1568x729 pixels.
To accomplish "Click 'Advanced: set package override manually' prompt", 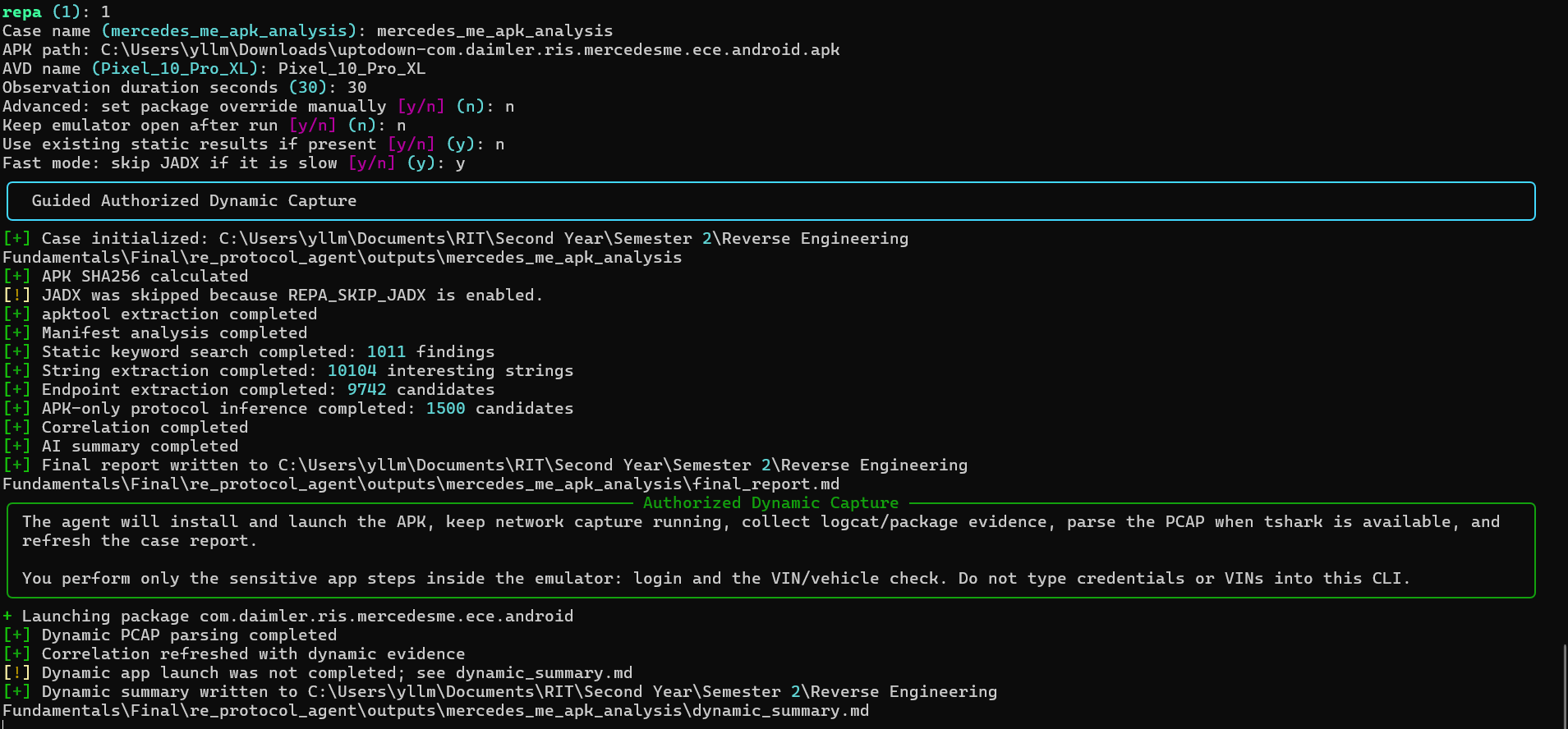I will [259, 107].
